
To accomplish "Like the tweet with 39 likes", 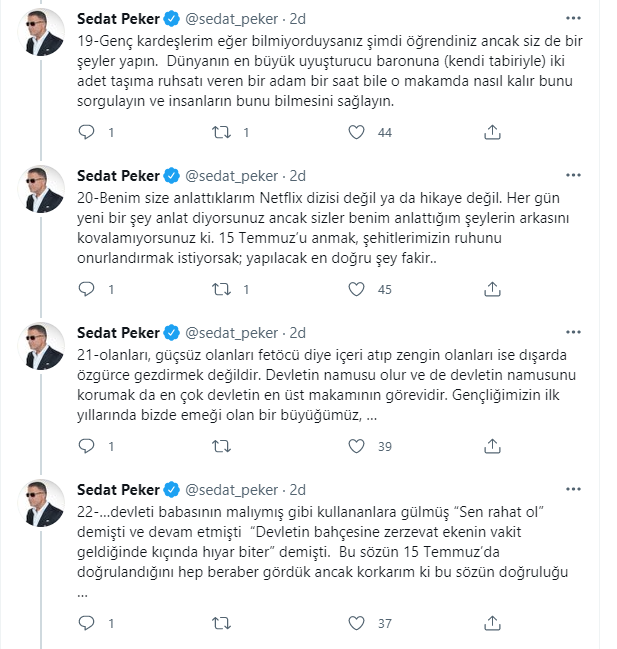I will (356, 446).
